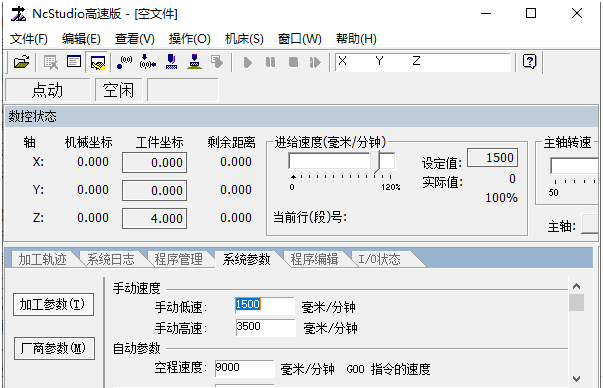Click the 手动速度 section heading

pyautogui.click(x=137, y=288)
